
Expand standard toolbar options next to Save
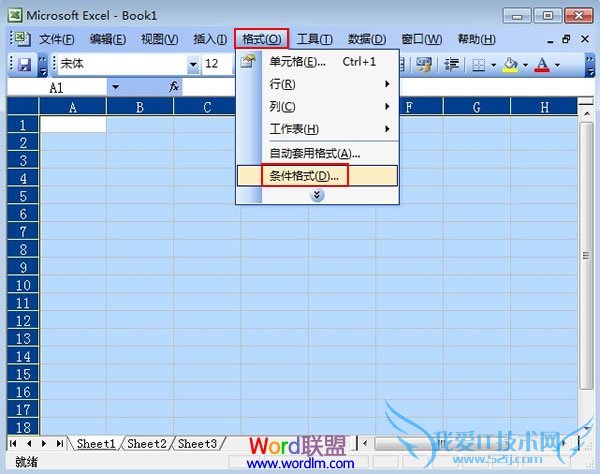[43, 64]
